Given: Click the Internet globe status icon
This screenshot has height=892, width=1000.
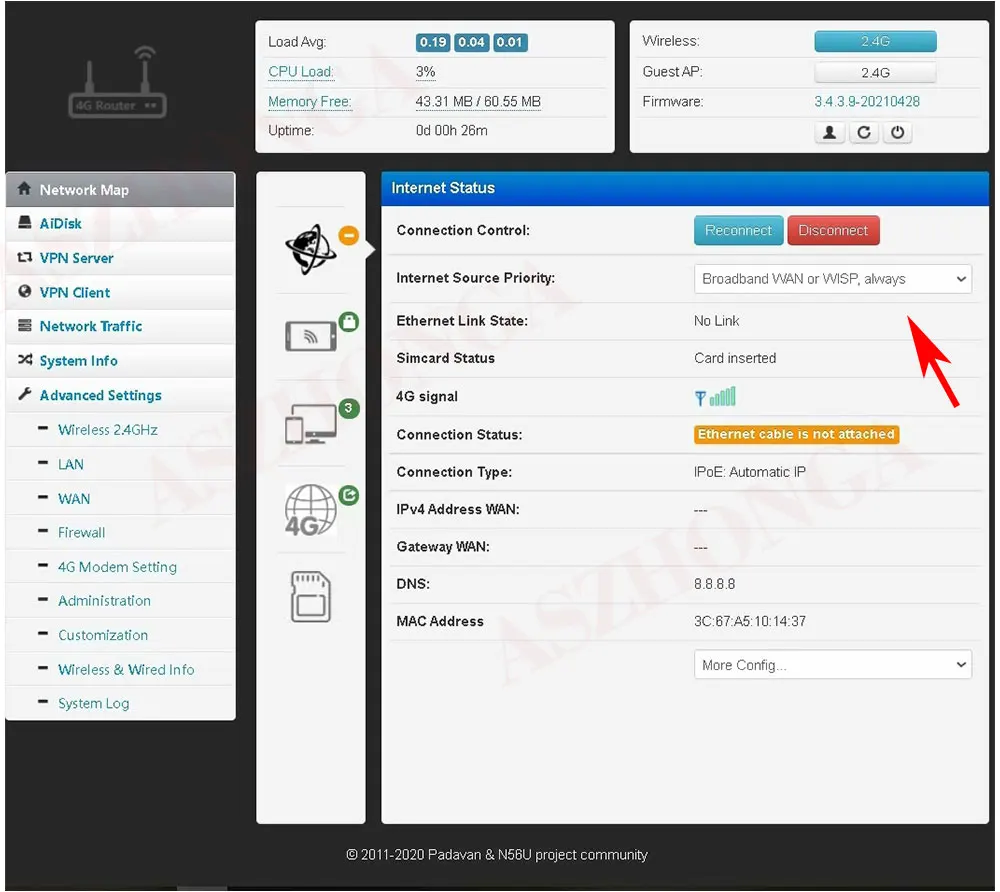Looking at the screenshot, I should click(x=311, y=249).
